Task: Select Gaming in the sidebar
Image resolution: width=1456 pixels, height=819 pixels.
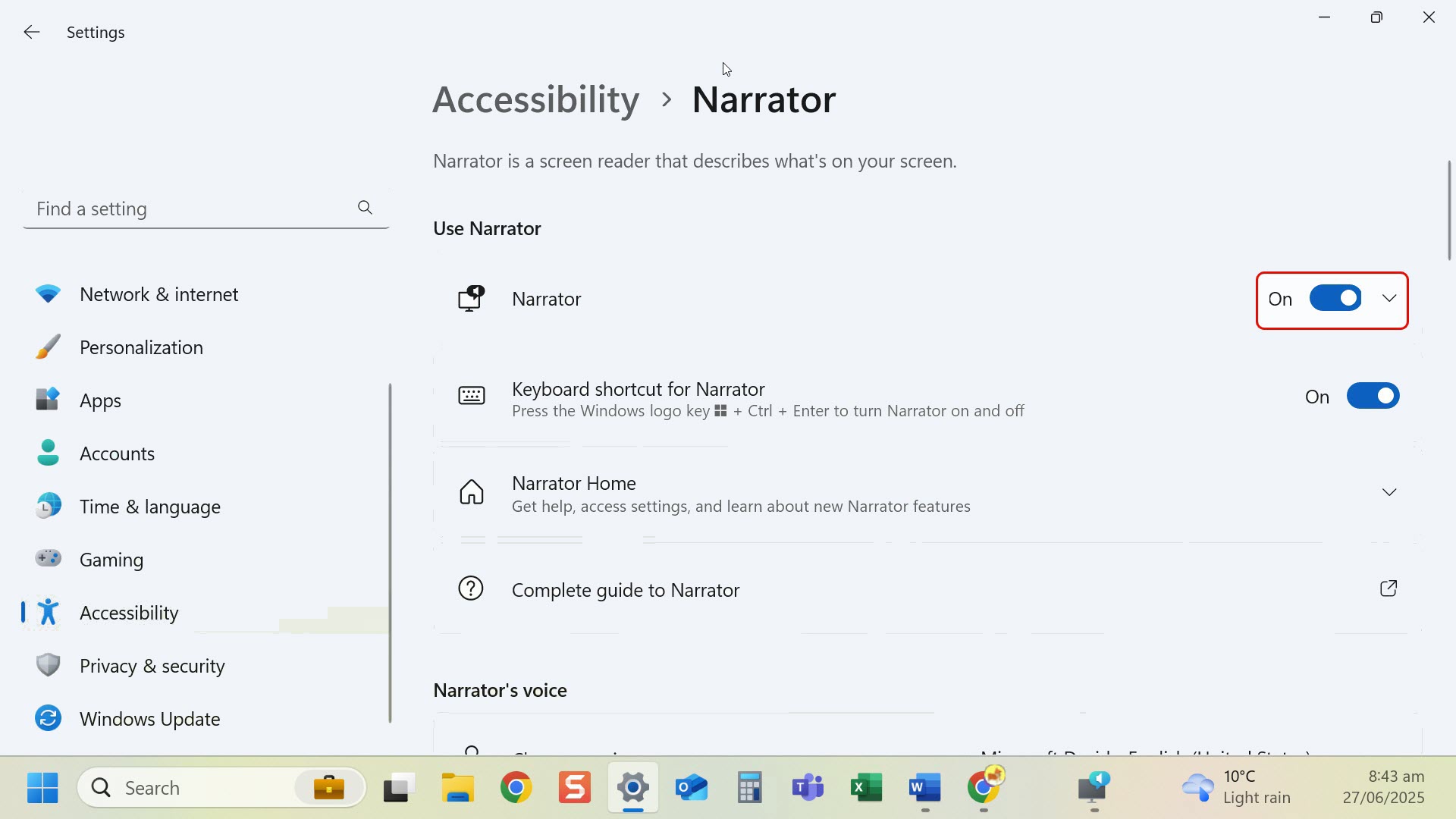Action: pyautogui.click(x=205, y=559)
